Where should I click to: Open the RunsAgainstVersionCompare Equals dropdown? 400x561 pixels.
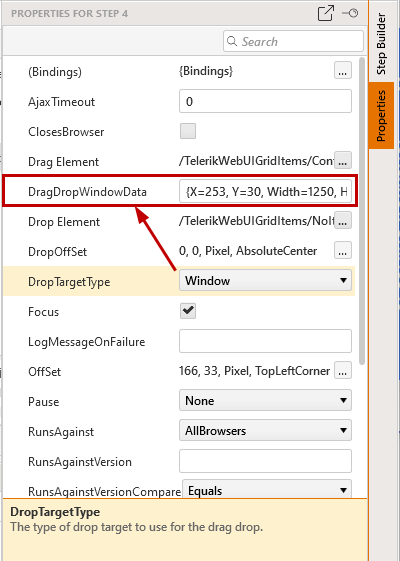point(267,489)
